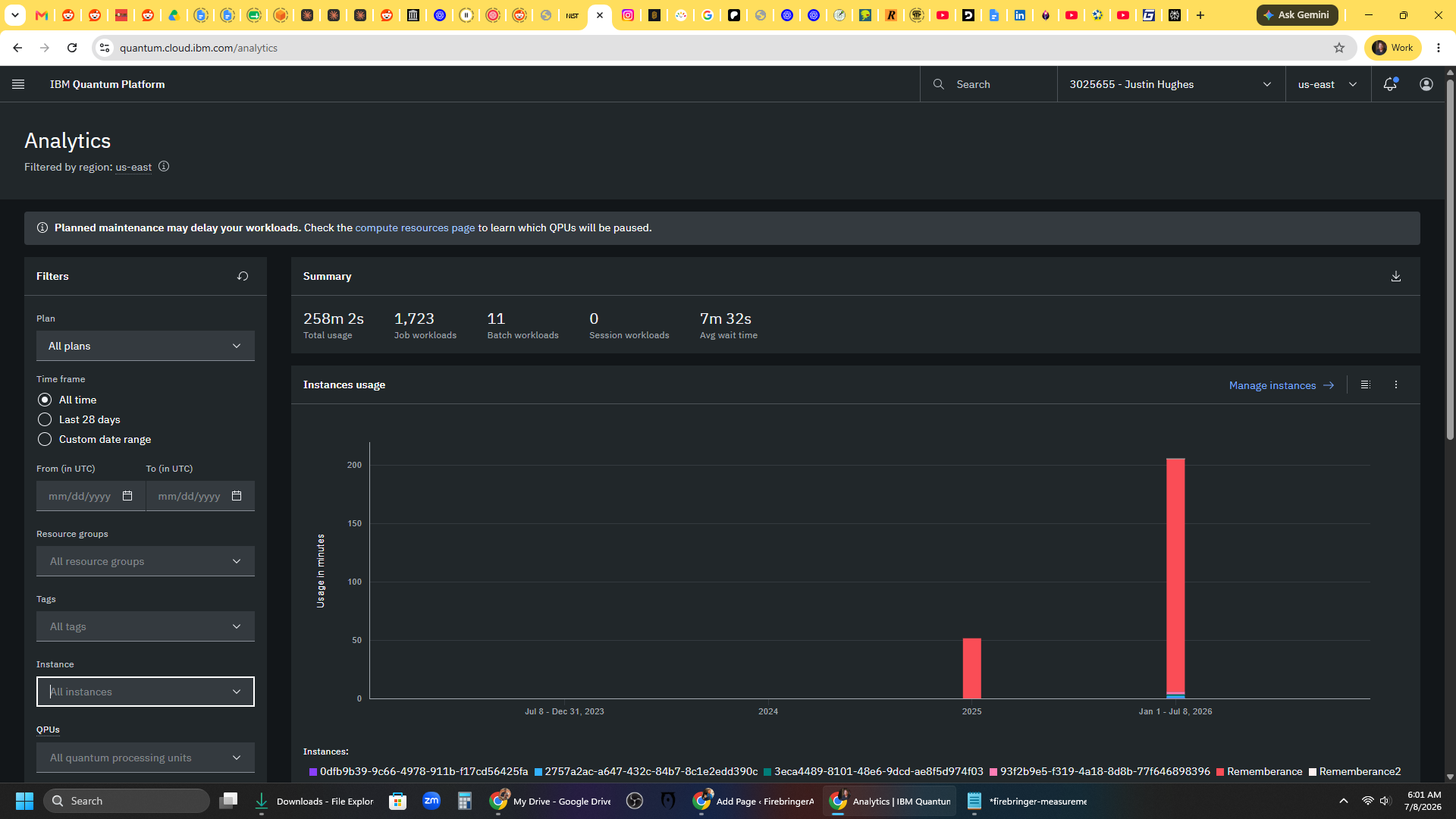Expand the All instances dropdown

[146, 692]
